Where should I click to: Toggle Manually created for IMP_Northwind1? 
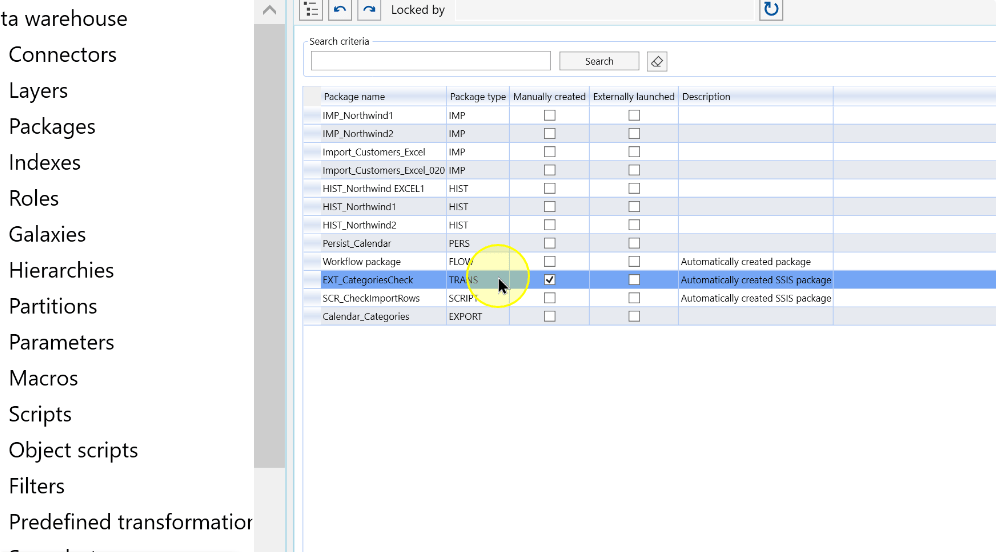[x=549, y=116]
